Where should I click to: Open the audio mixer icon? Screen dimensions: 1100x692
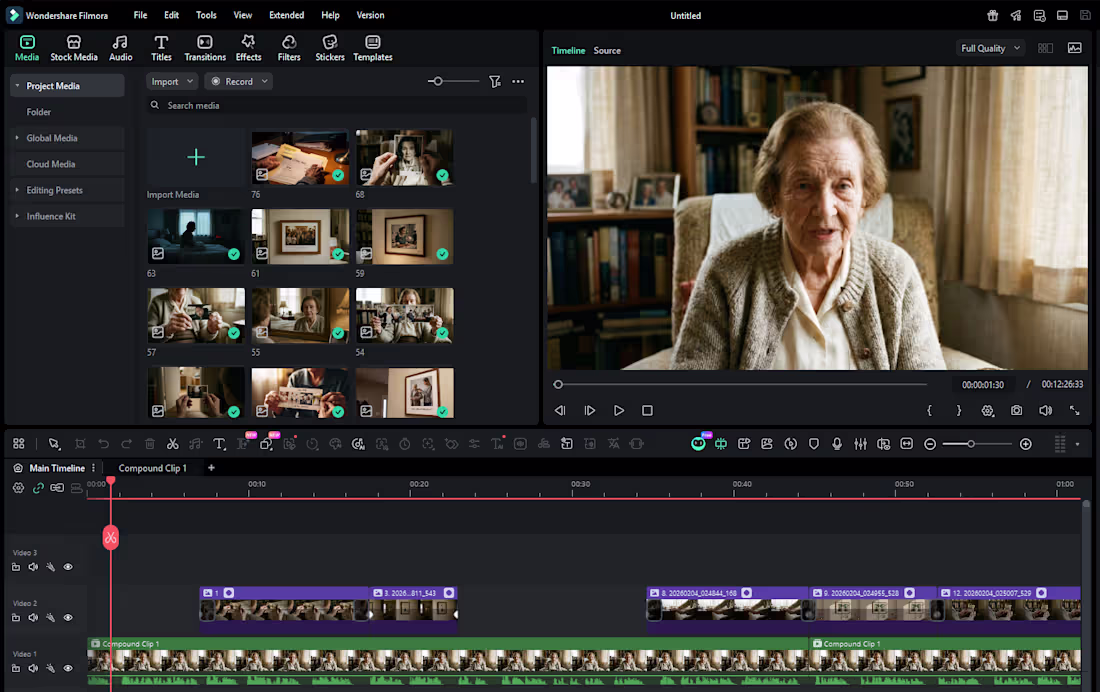[860, 444]
